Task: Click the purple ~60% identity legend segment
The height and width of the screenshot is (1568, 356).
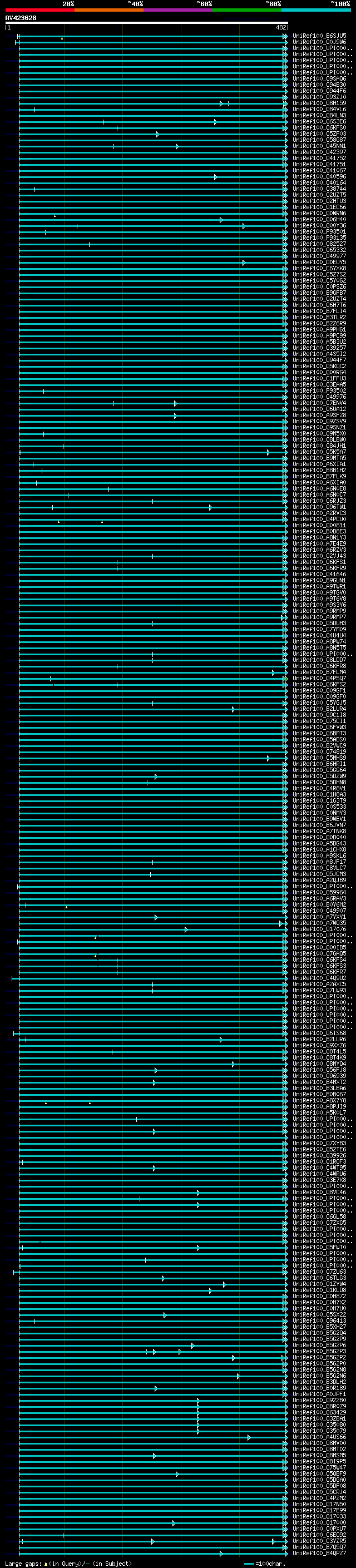Action: pos(179,10)
